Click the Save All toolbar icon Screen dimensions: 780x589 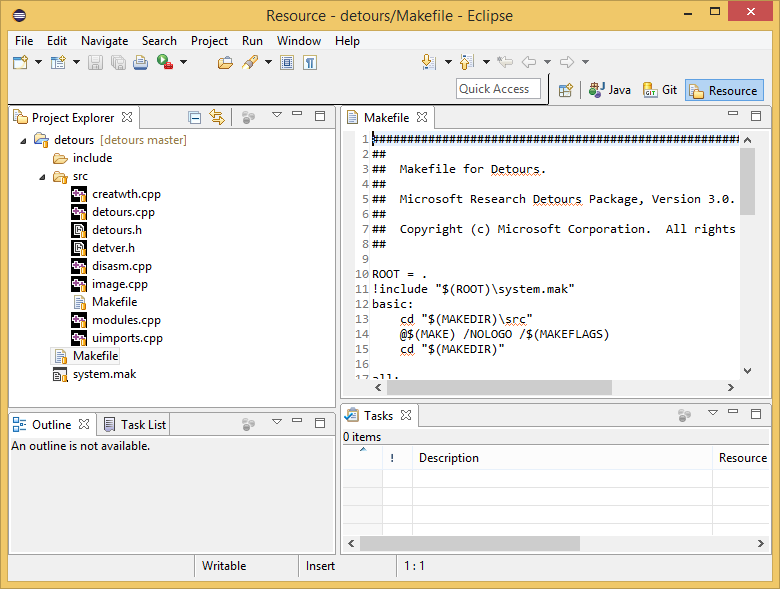[118, 62]
